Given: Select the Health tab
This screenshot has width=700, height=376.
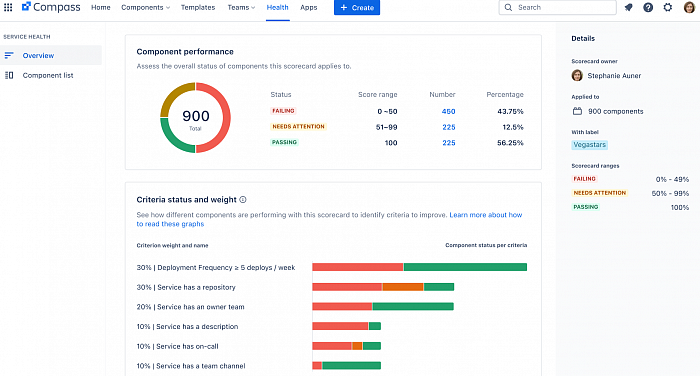Looking at the screenshot, I should (x=277, y=7).
